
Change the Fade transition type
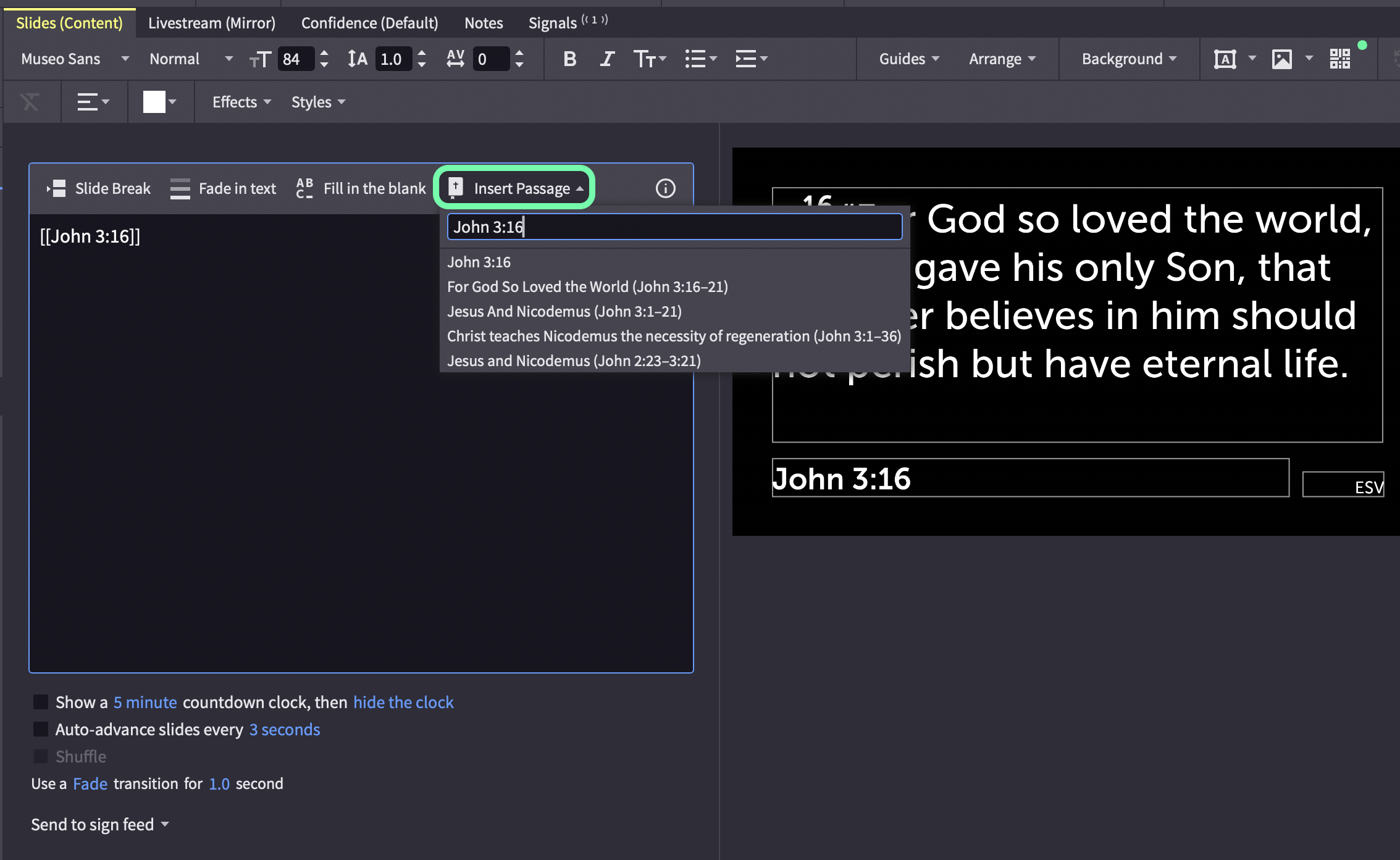point(90,783)
